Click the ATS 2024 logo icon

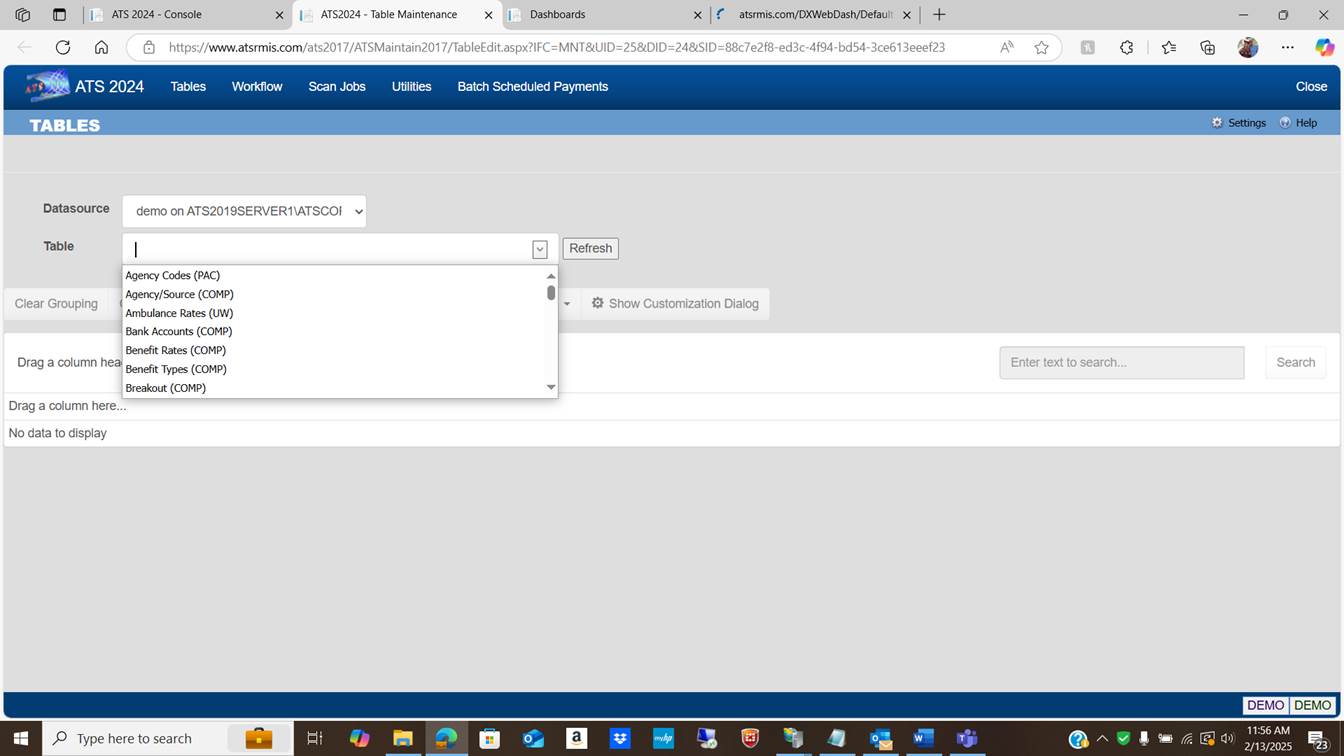(x=47, y=86)
